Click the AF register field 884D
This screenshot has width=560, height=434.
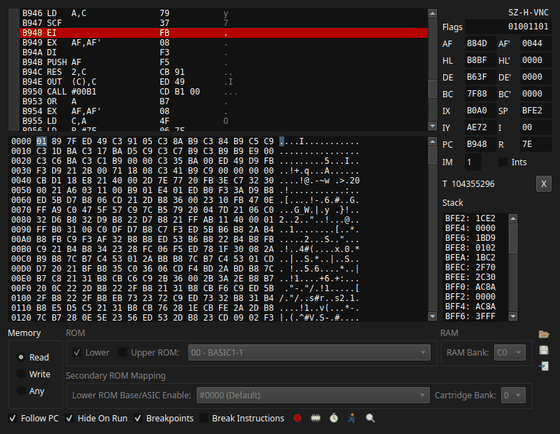[480, 43]
